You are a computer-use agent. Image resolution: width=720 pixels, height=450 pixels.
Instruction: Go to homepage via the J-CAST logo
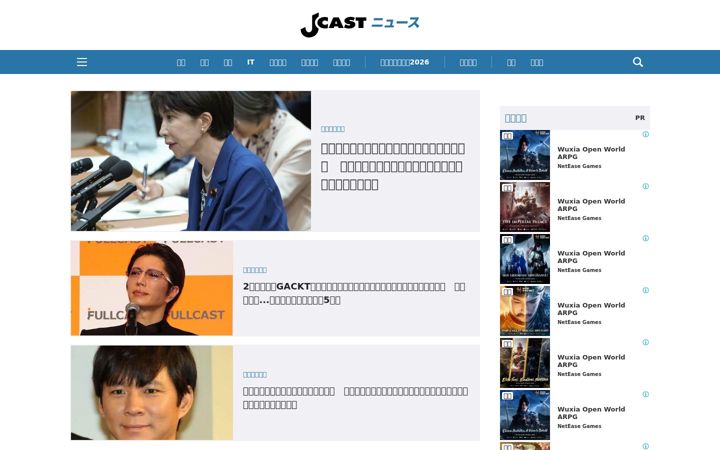click(360, 25)
